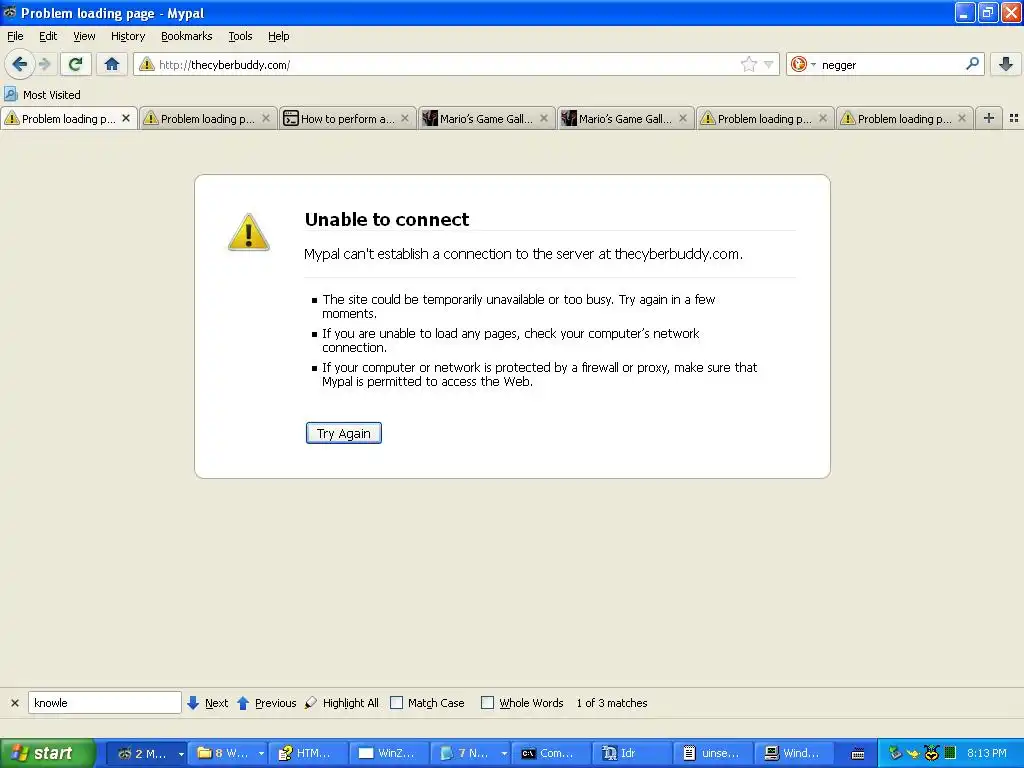The height and width of the screenshot is (768, 1024).
Task: Click the find field containing 'knowle'
Action: (x=104, y=703)
